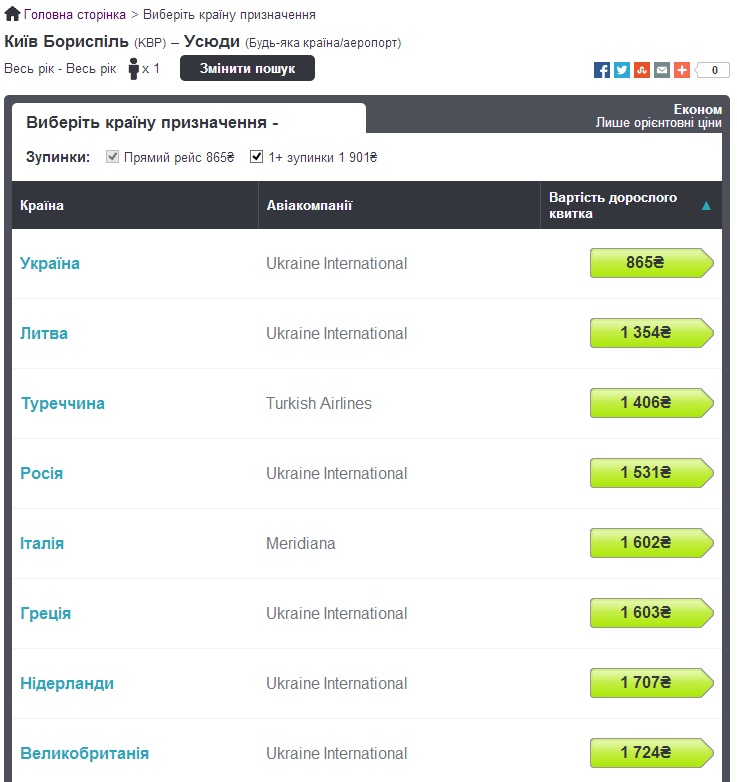Share via StumbleUpon icon
737x782 pixels.
click(x=642, y=70)
